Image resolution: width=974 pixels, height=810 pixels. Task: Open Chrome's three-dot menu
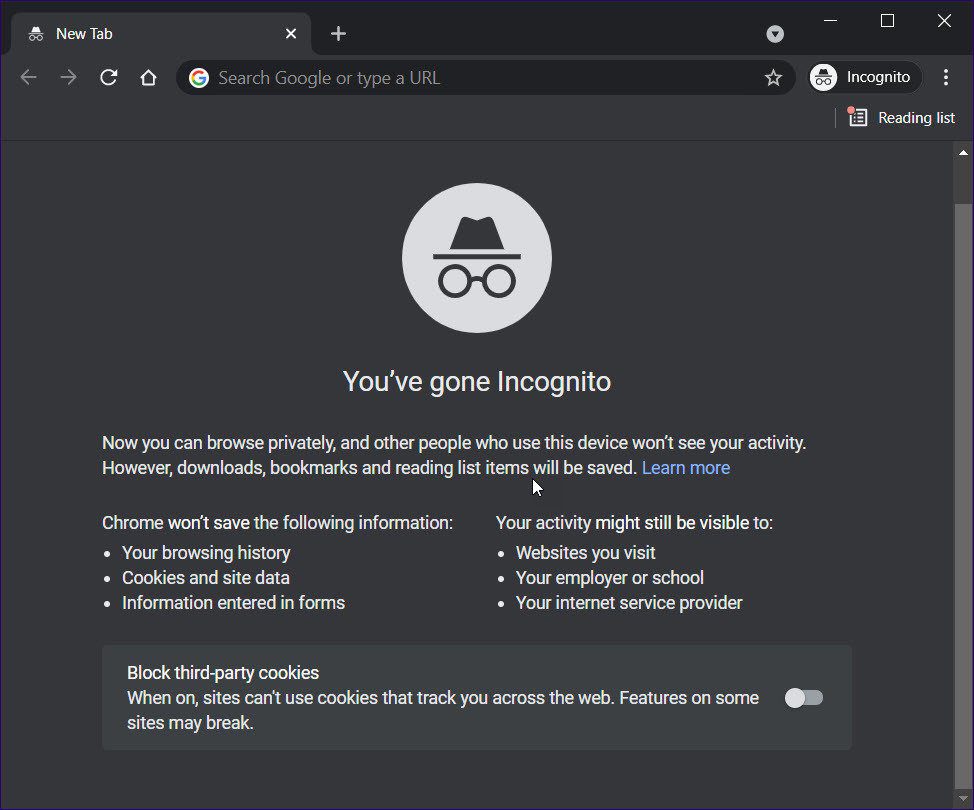946,77
